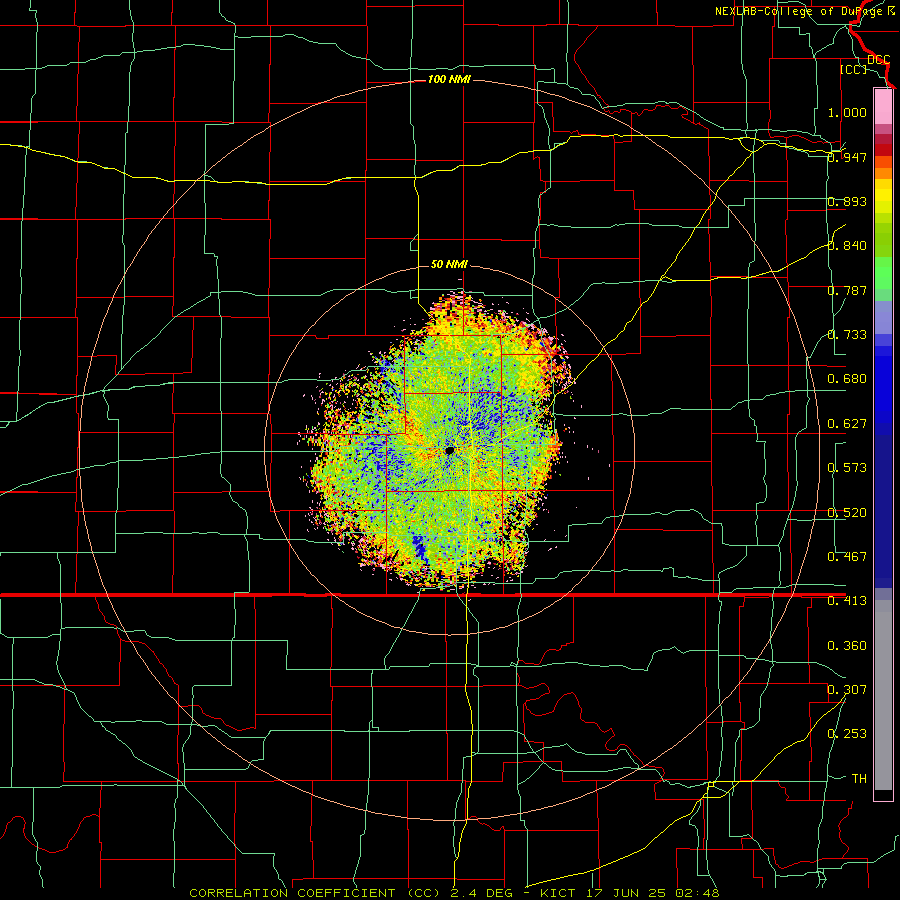
Task: Click the 0.253 scale value
Action: pyautogui.click(x=847, y=734)
